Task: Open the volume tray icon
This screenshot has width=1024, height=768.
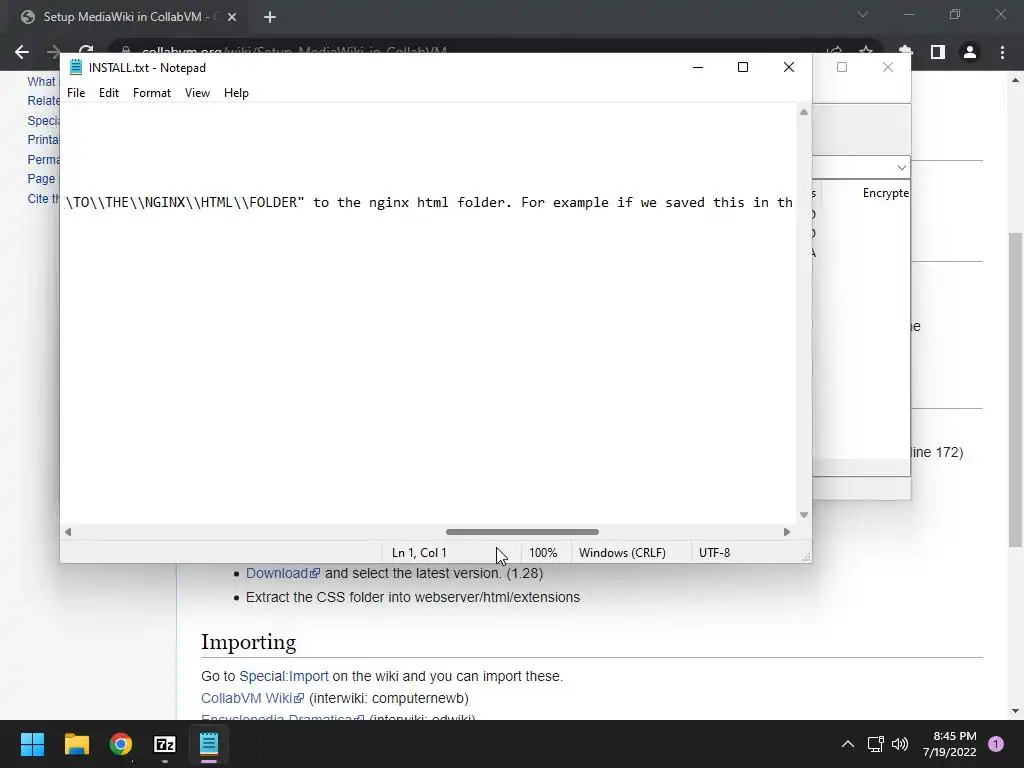Action: coord(900,744)
